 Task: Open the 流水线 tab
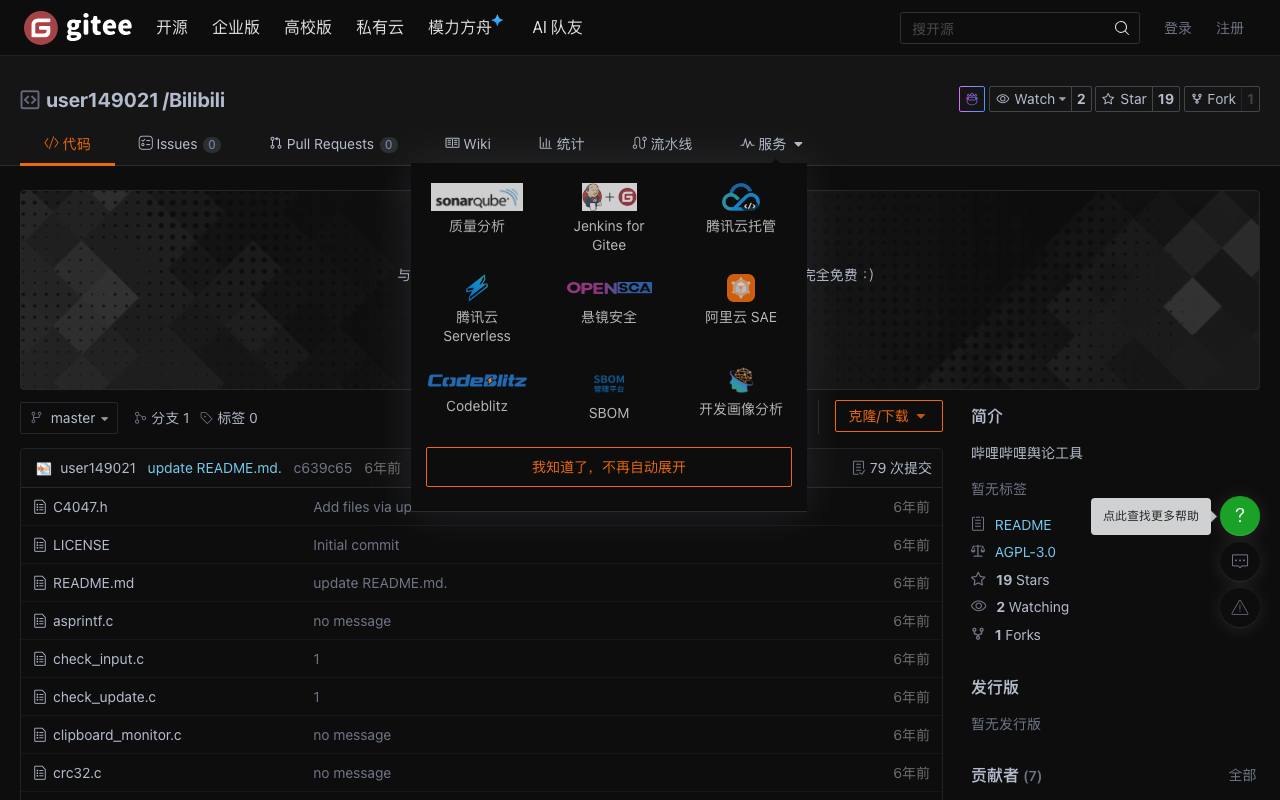tap(662, 144)
